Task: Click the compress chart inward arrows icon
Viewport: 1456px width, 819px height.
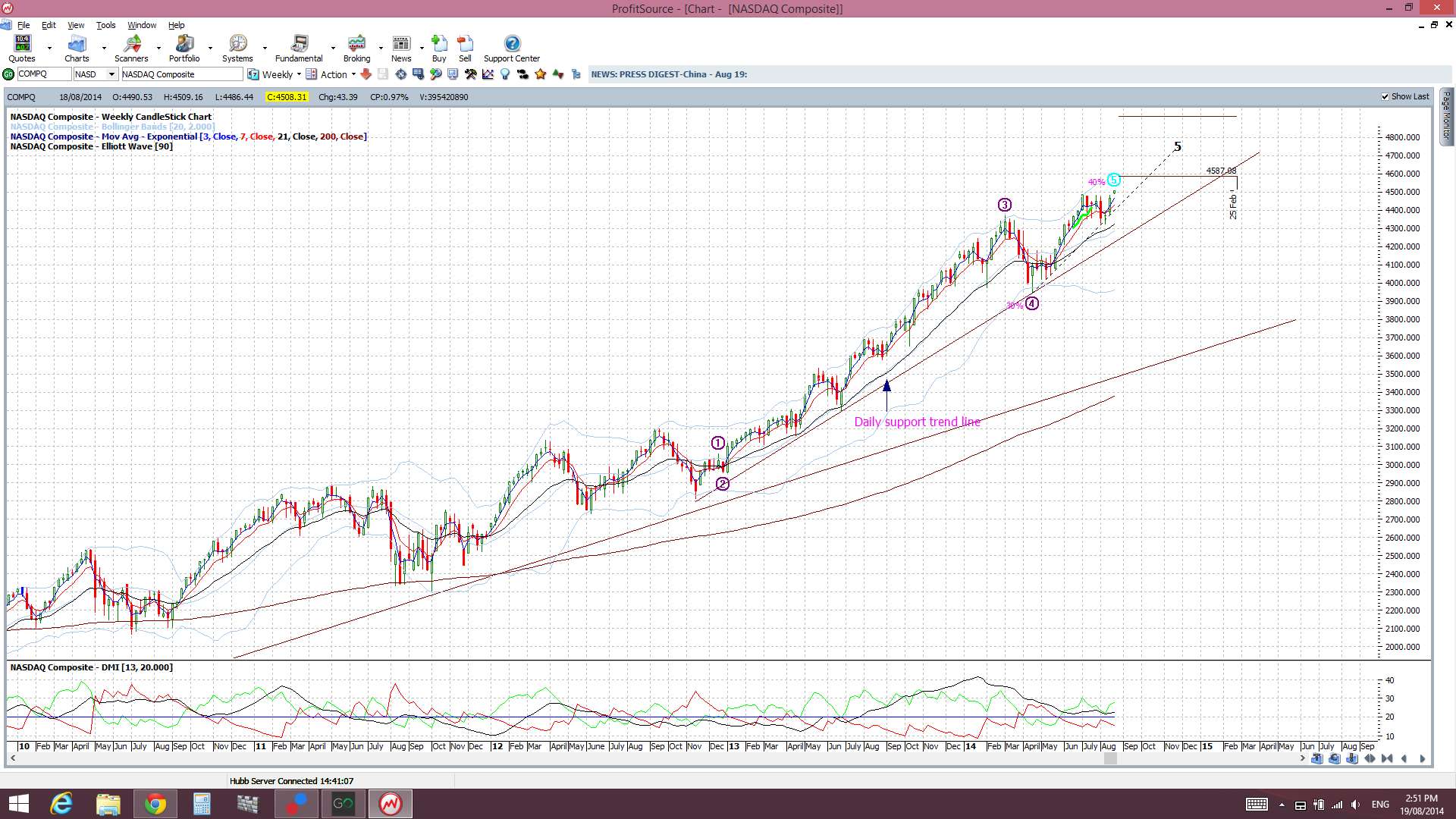Action: 1387,758
